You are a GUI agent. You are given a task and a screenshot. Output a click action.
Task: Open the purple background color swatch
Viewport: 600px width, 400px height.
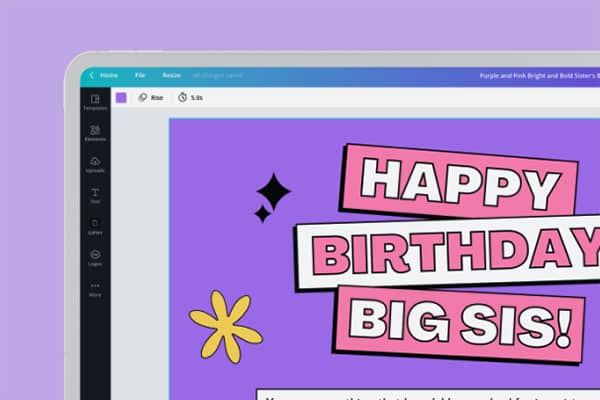(x=121, y=98)
